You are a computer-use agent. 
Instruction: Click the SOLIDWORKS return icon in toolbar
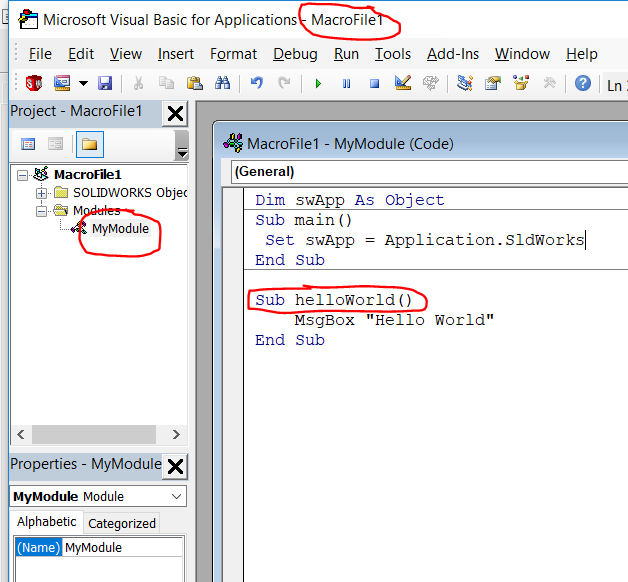coord(34,83)
